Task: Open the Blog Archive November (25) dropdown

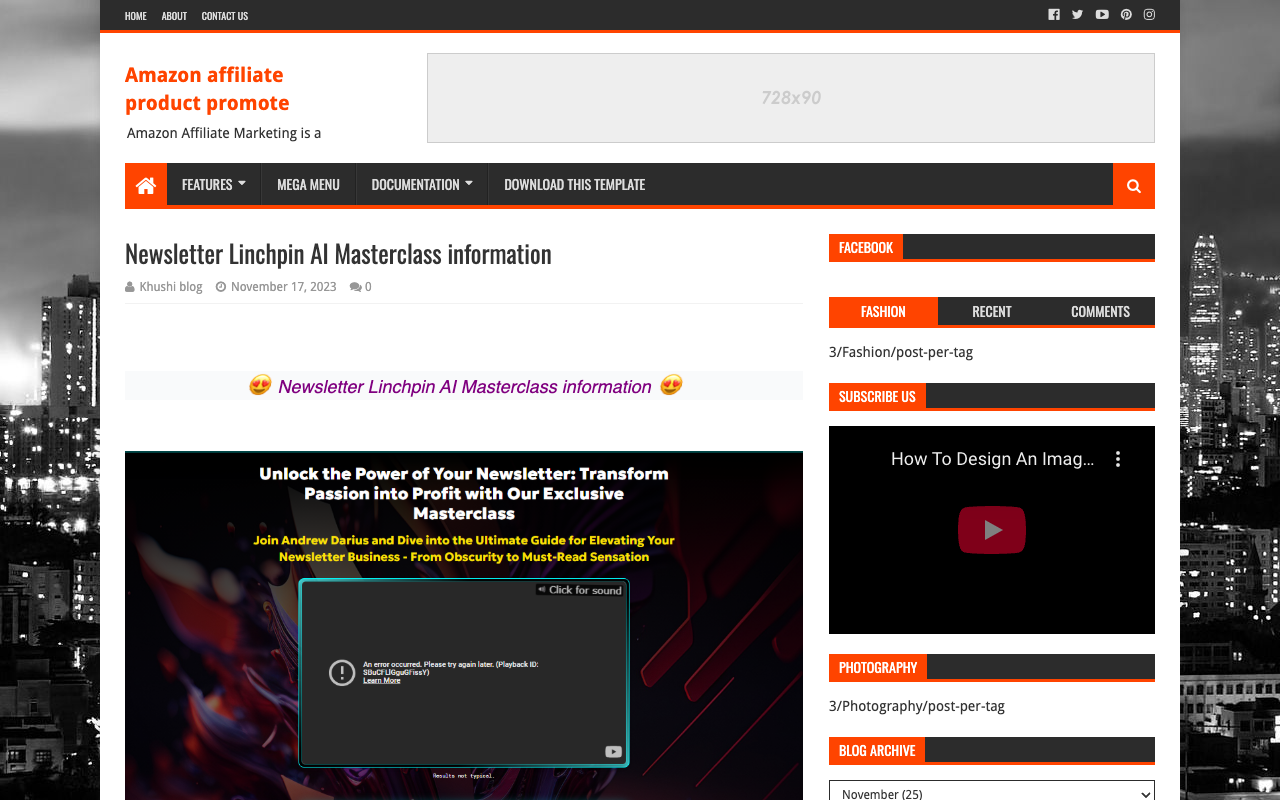Action: pos(992,792)
